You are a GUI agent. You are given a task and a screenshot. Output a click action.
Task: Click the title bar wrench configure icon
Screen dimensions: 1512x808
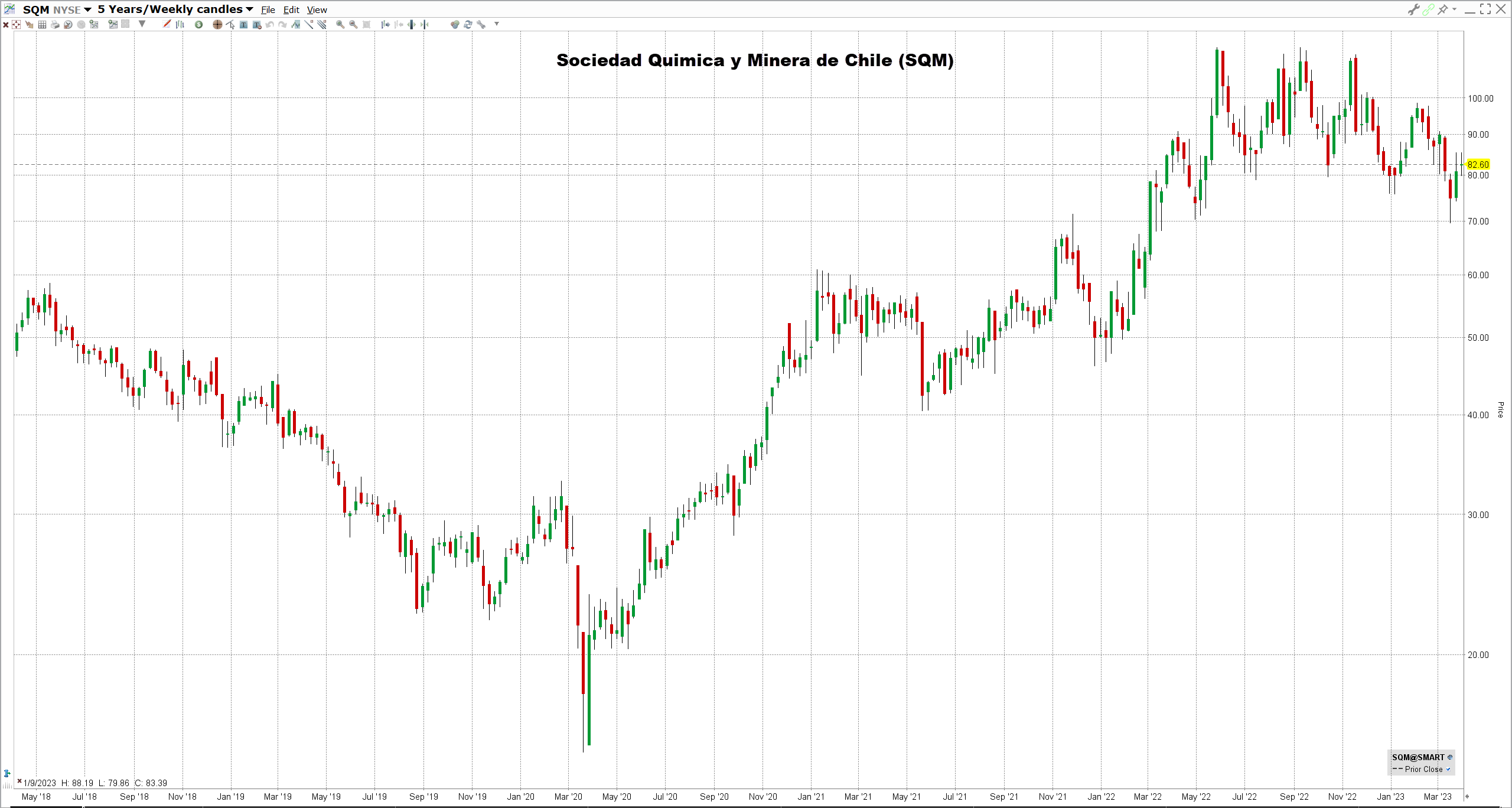coord(1413,9)
